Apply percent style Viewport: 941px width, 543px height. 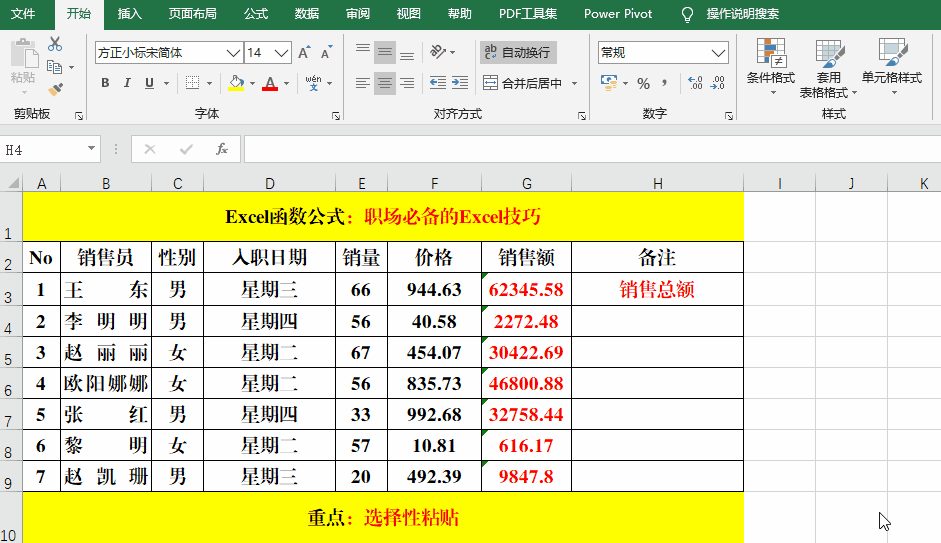643,83
